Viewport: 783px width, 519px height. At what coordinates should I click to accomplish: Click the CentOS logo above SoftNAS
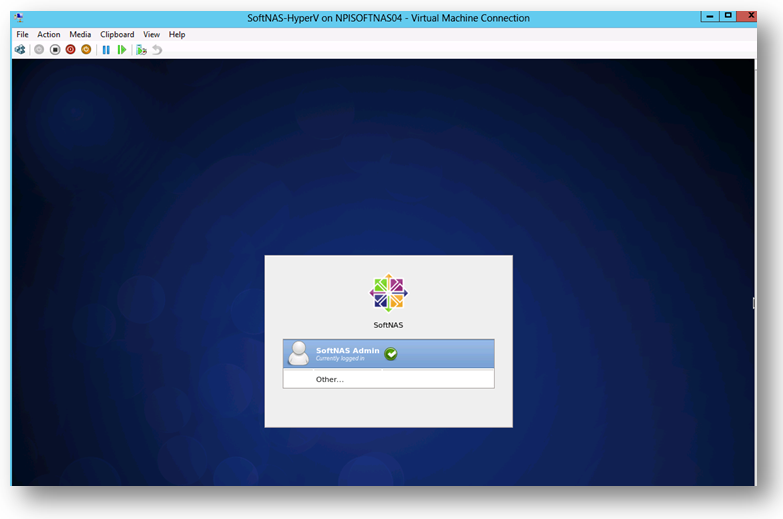tap(389, 293)
